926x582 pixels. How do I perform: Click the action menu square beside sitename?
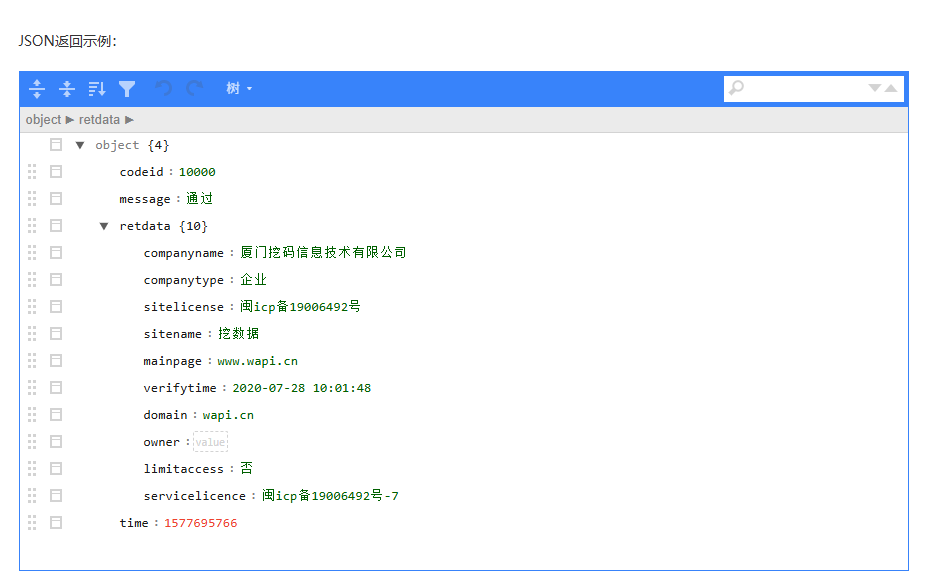[x=56, y=333]
